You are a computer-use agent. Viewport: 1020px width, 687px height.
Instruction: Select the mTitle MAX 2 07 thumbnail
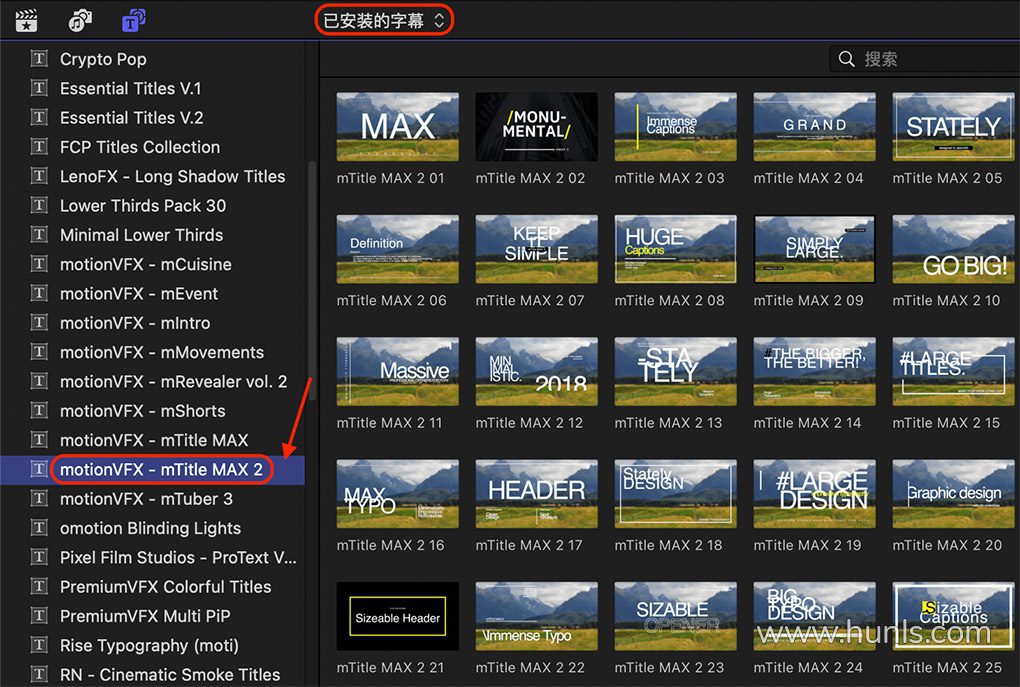(537, 249)
